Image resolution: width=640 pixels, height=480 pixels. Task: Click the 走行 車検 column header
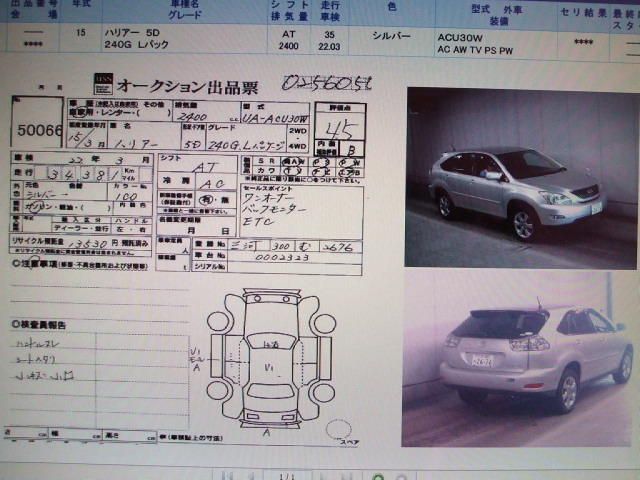point(329,11)
